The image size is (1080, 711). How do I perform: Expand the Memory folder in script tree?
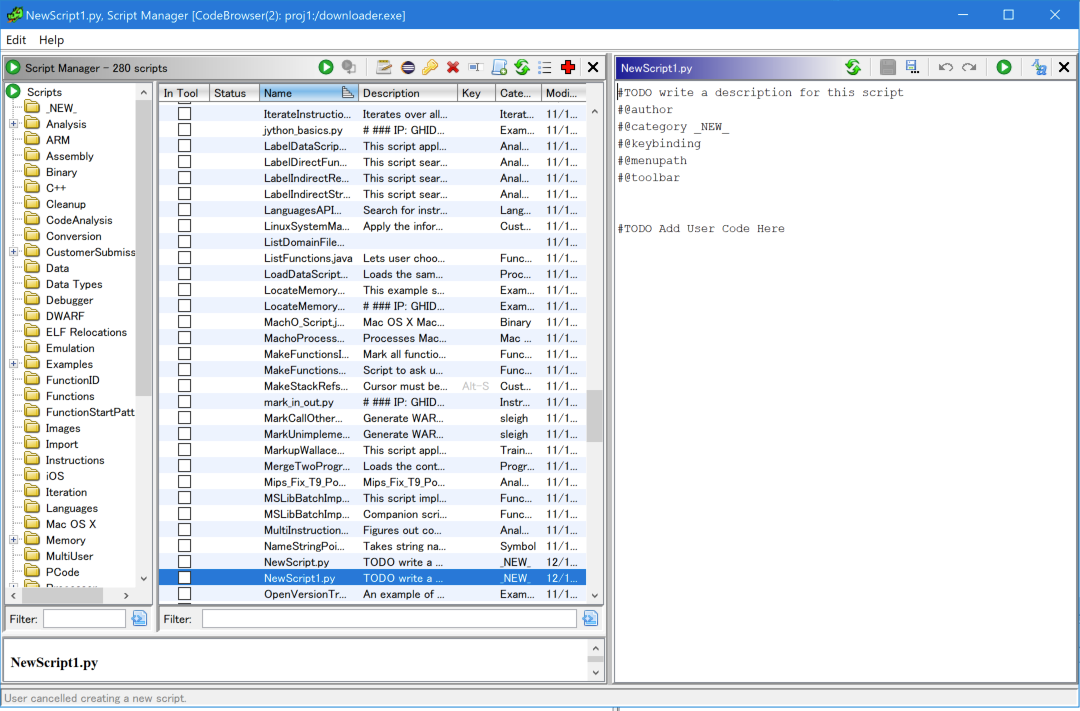[x=13, y=540]
